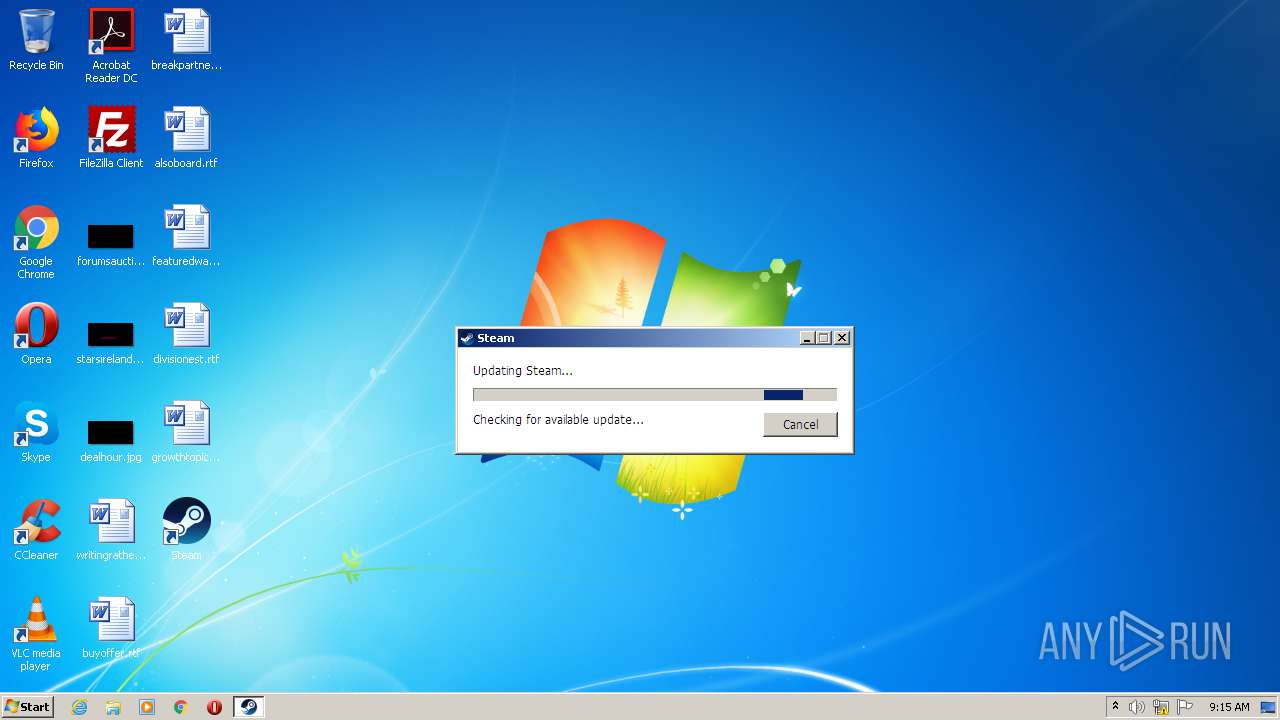Select the writingrathe... document
This screenshot has height=720, width=1280.
(111, 530)
